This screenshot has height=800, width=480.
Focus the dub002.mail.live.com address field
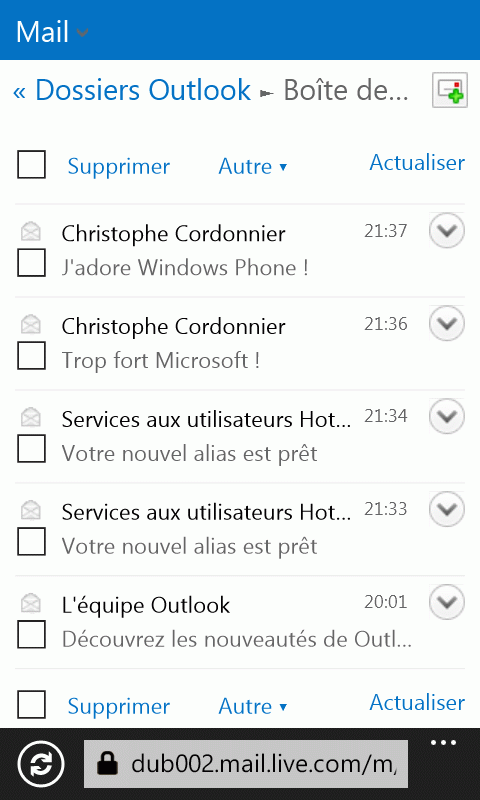pos(246,764)
